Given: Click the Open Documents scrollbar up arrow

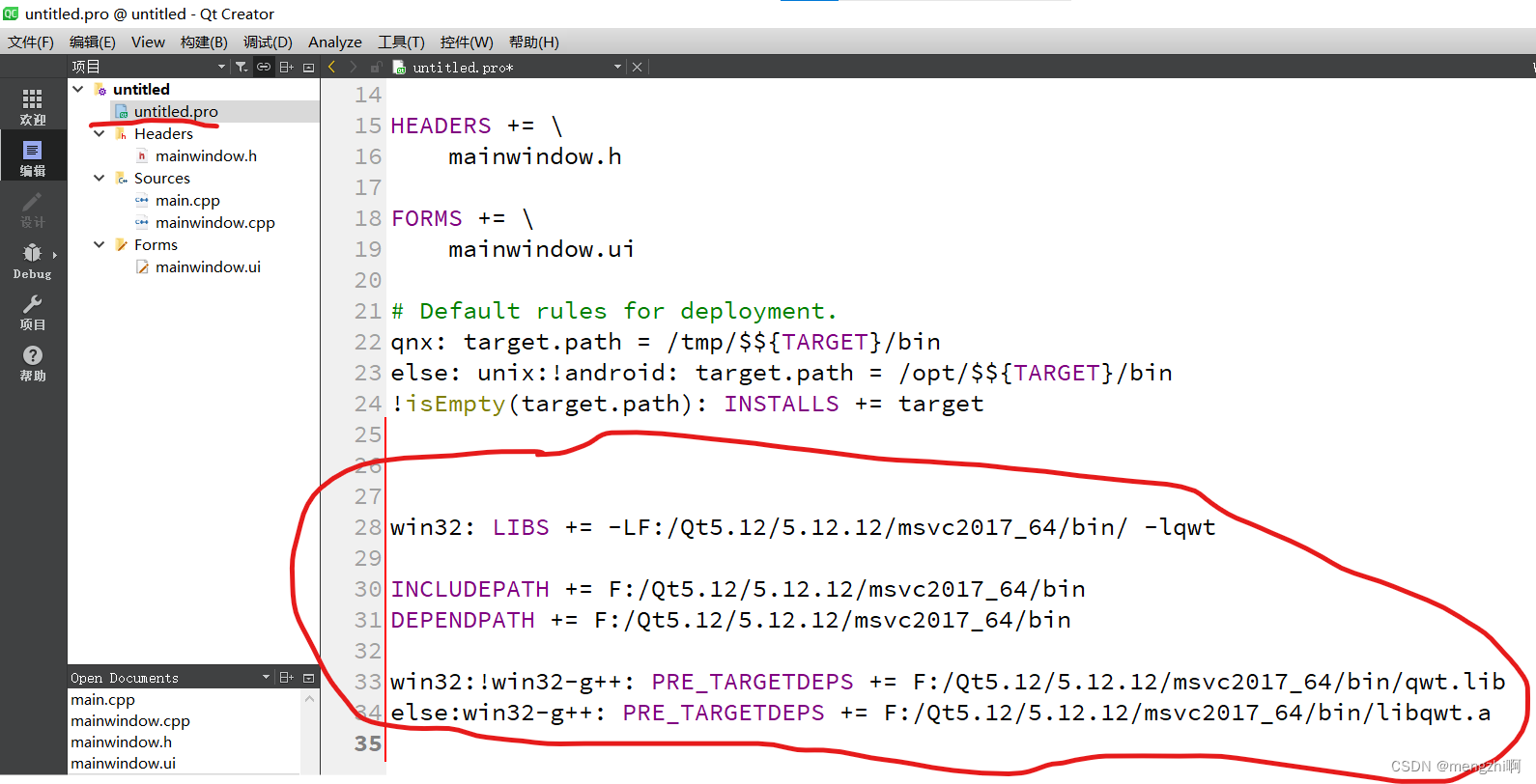Looking at the screenshot, I should pyautogui.click(x=310, y=698).
